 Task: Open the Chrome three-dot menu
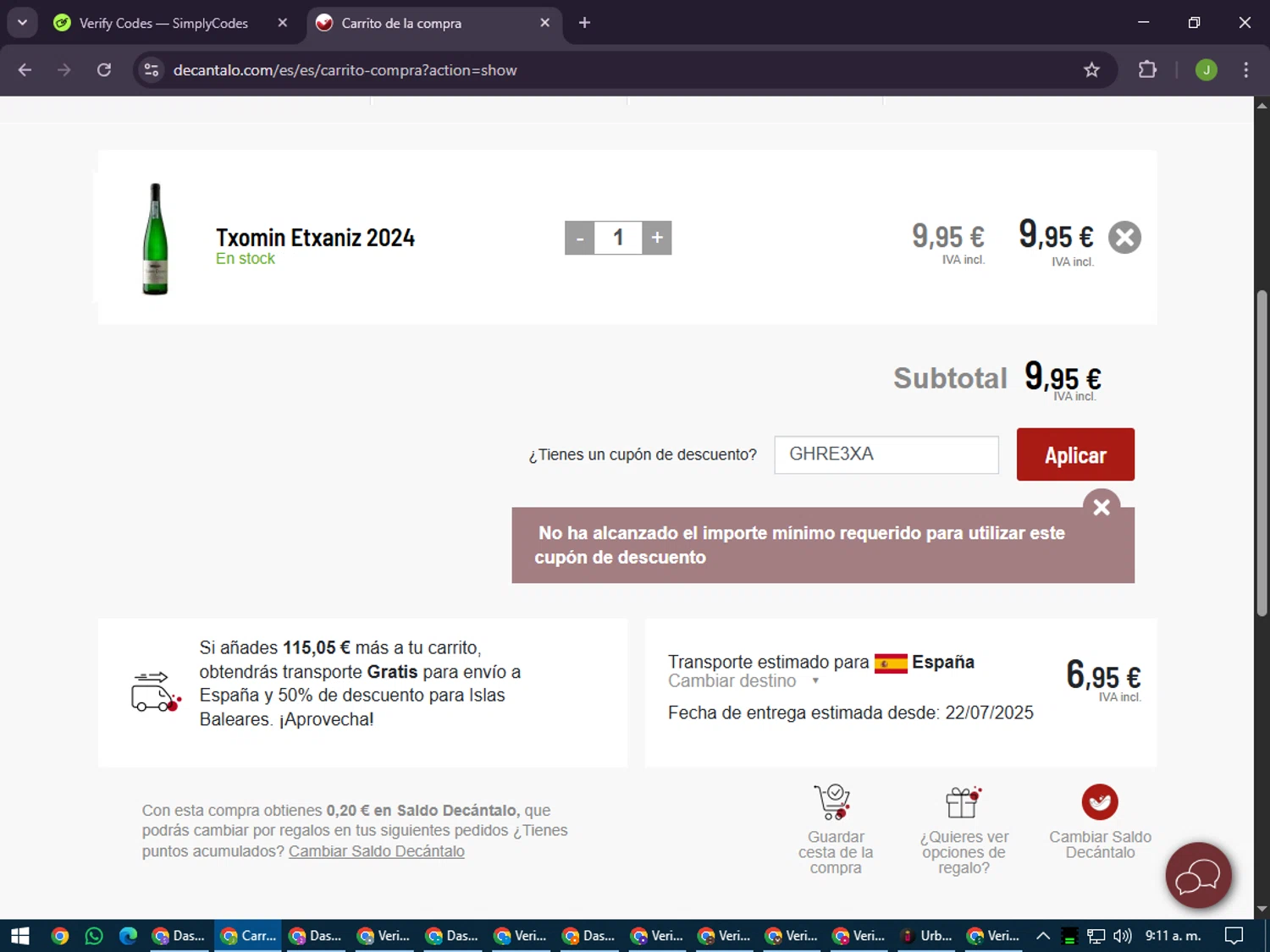tap(1245, 70)
